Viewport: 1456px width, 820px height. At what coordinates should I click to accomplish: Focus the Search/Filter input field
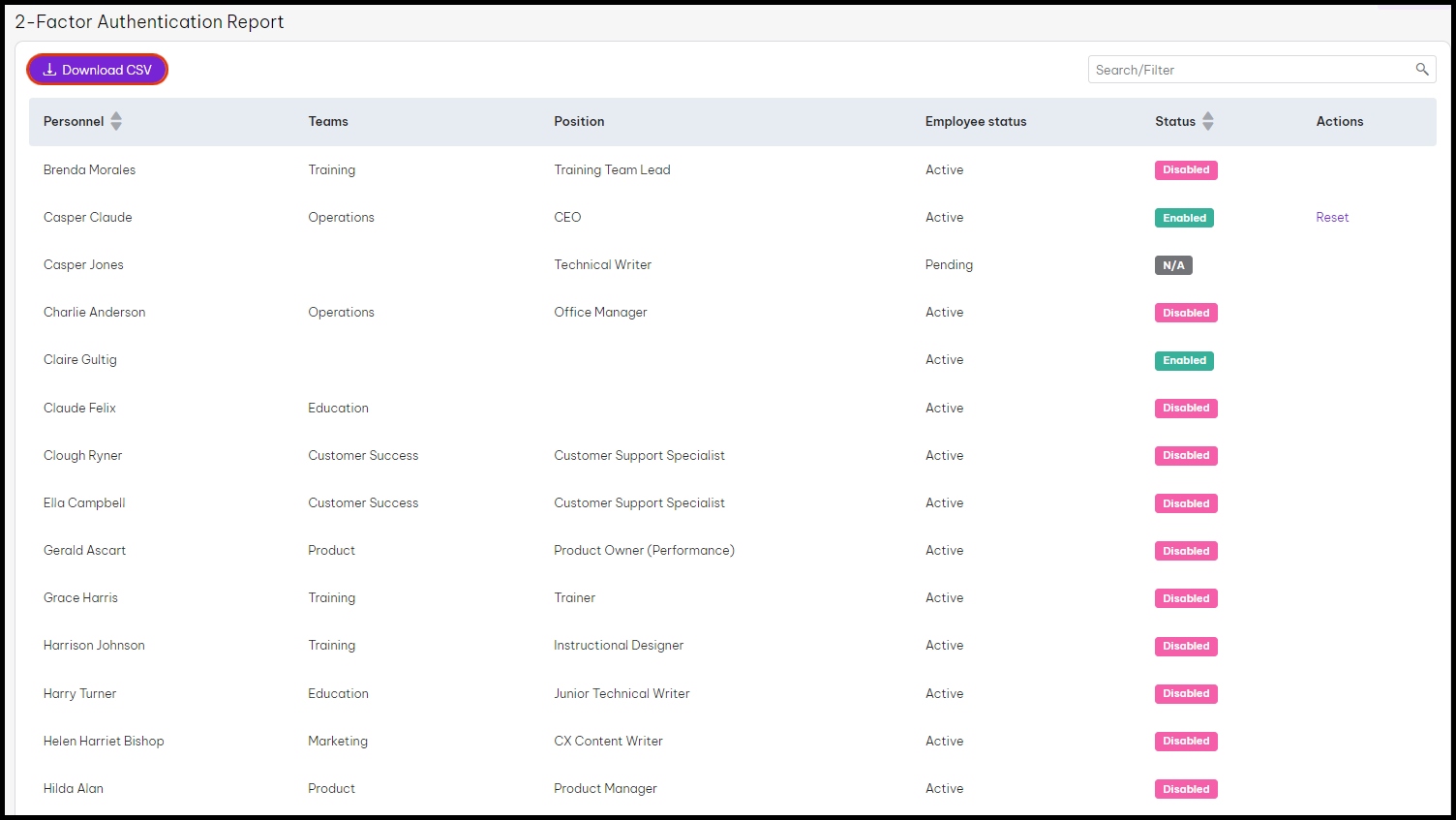[x=1261, y=70]
